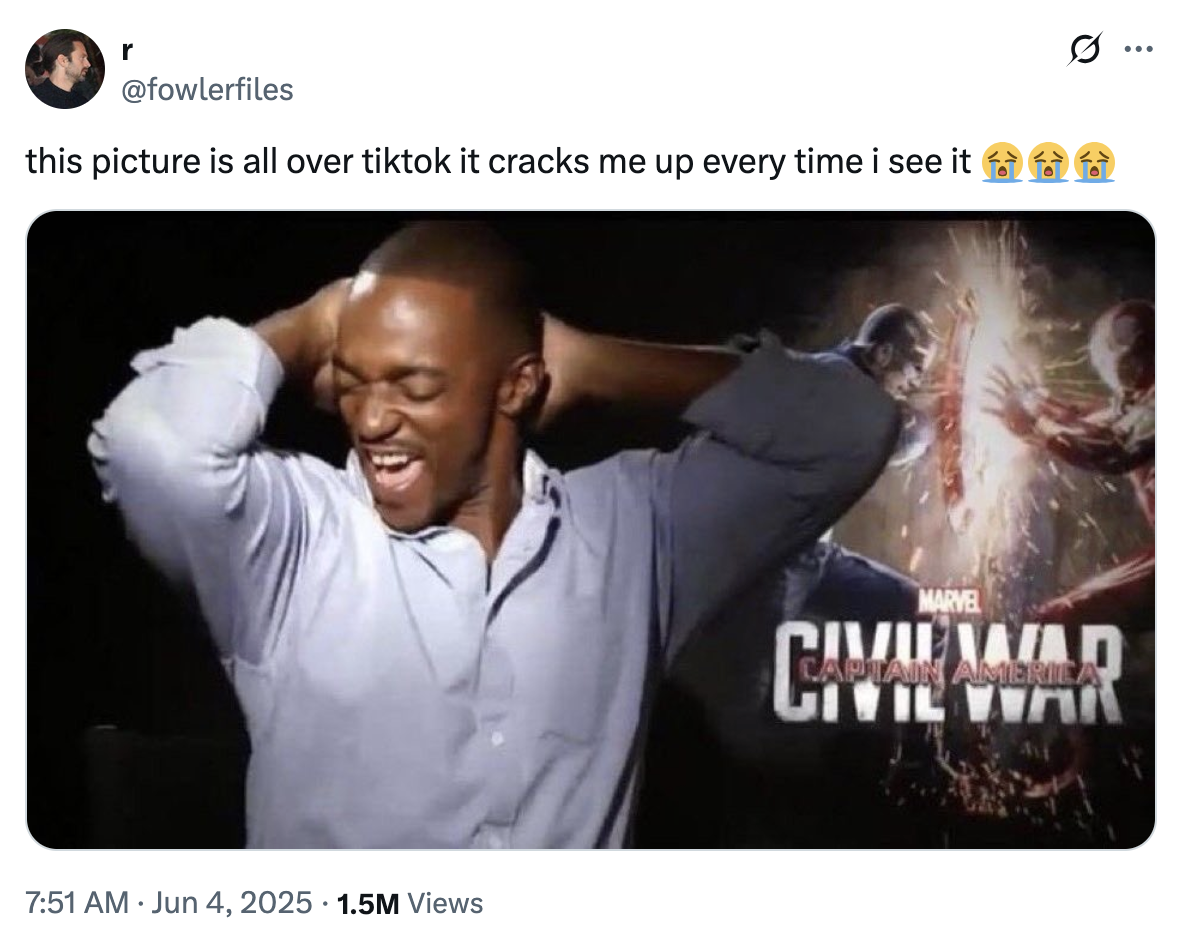This screenshot has height=950, width=1186.
Task: Click the "Views" label
Action: [446, 904]
